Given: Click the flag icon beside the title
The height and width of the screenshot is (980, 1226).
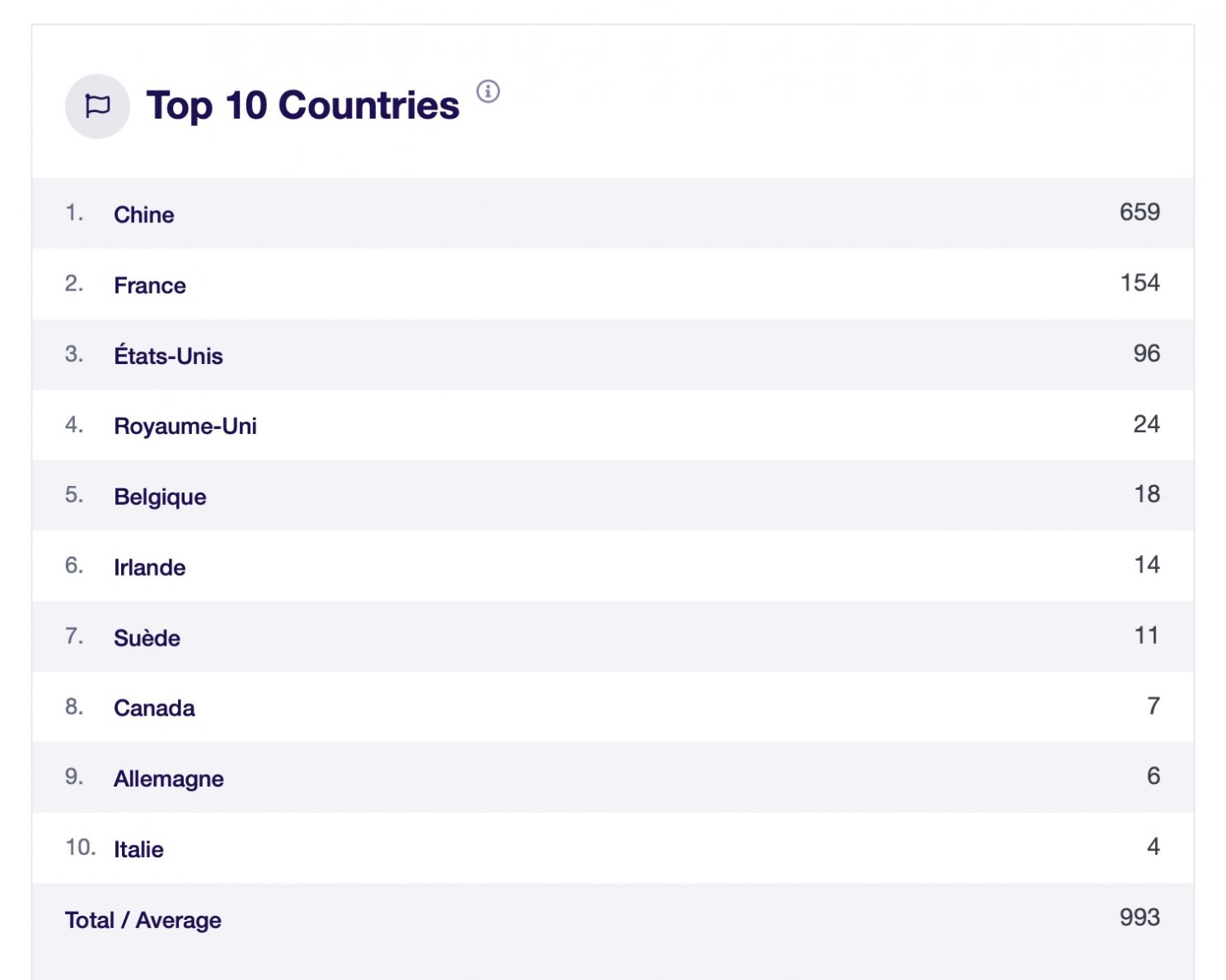Looking at the screenshot, I should click(97, 106).
